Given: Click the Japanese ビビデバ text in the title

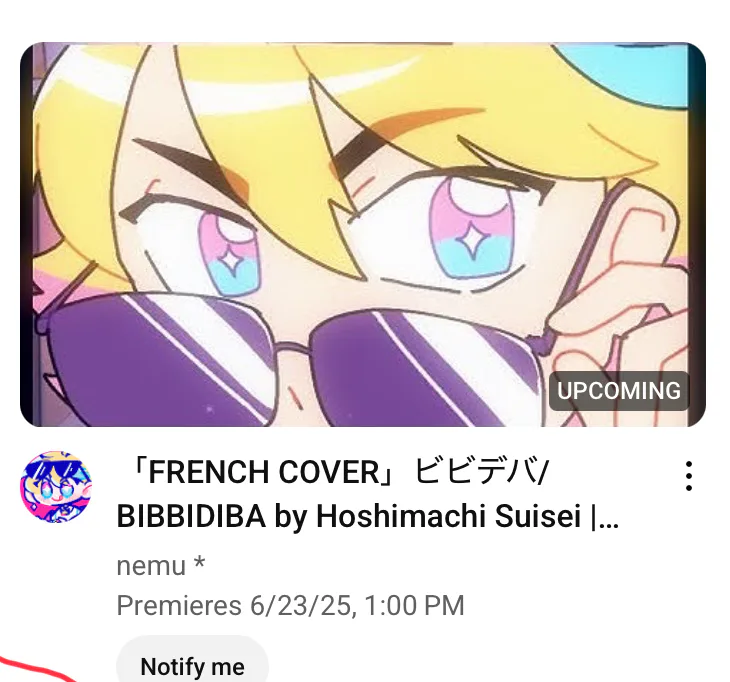Looking at the screenshot, I should 479,471.
